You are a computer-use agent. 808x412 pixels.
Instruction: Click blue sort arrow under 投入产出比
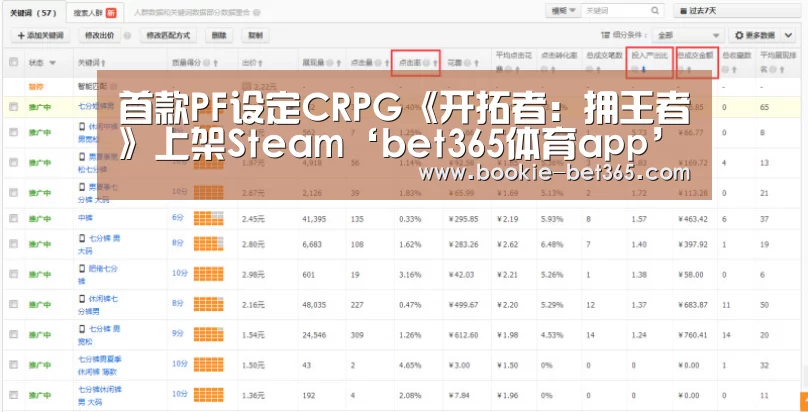point(643,71)
